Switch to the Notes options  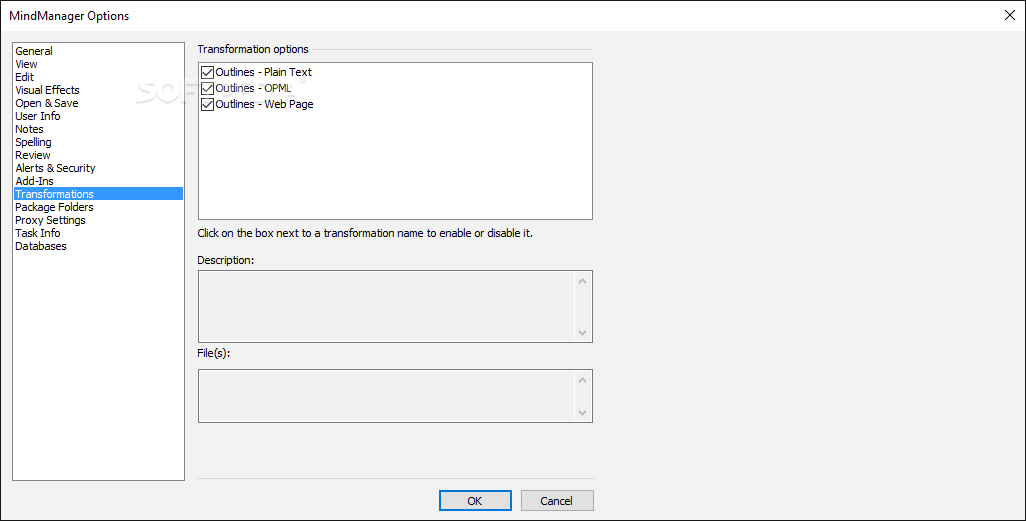[x=29, y=129]
